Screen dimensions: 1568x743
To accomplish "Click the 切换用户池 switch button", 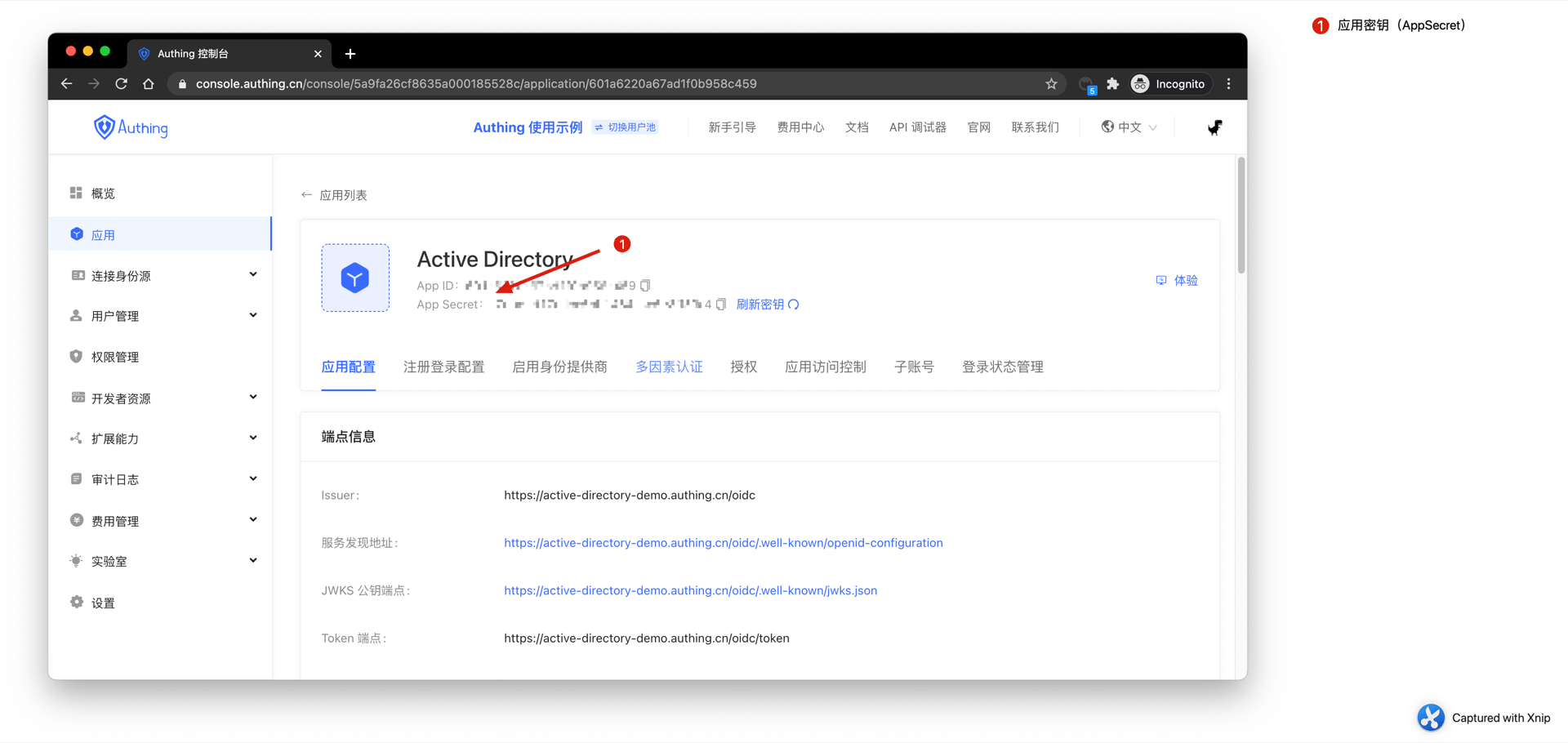I will [626, 127].
